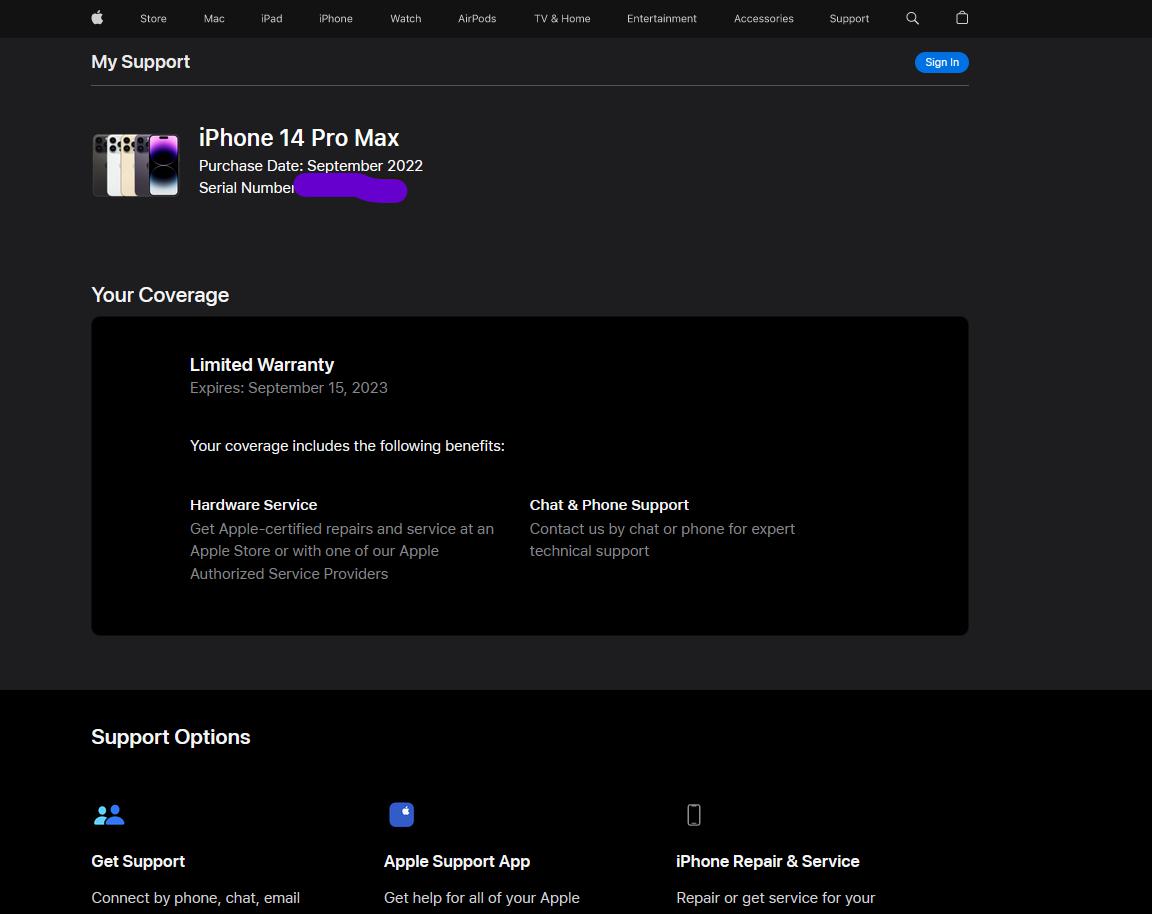1152x914 pixels.
Task: Click 'Repair or get service for your' text
Action: [776, 898]
